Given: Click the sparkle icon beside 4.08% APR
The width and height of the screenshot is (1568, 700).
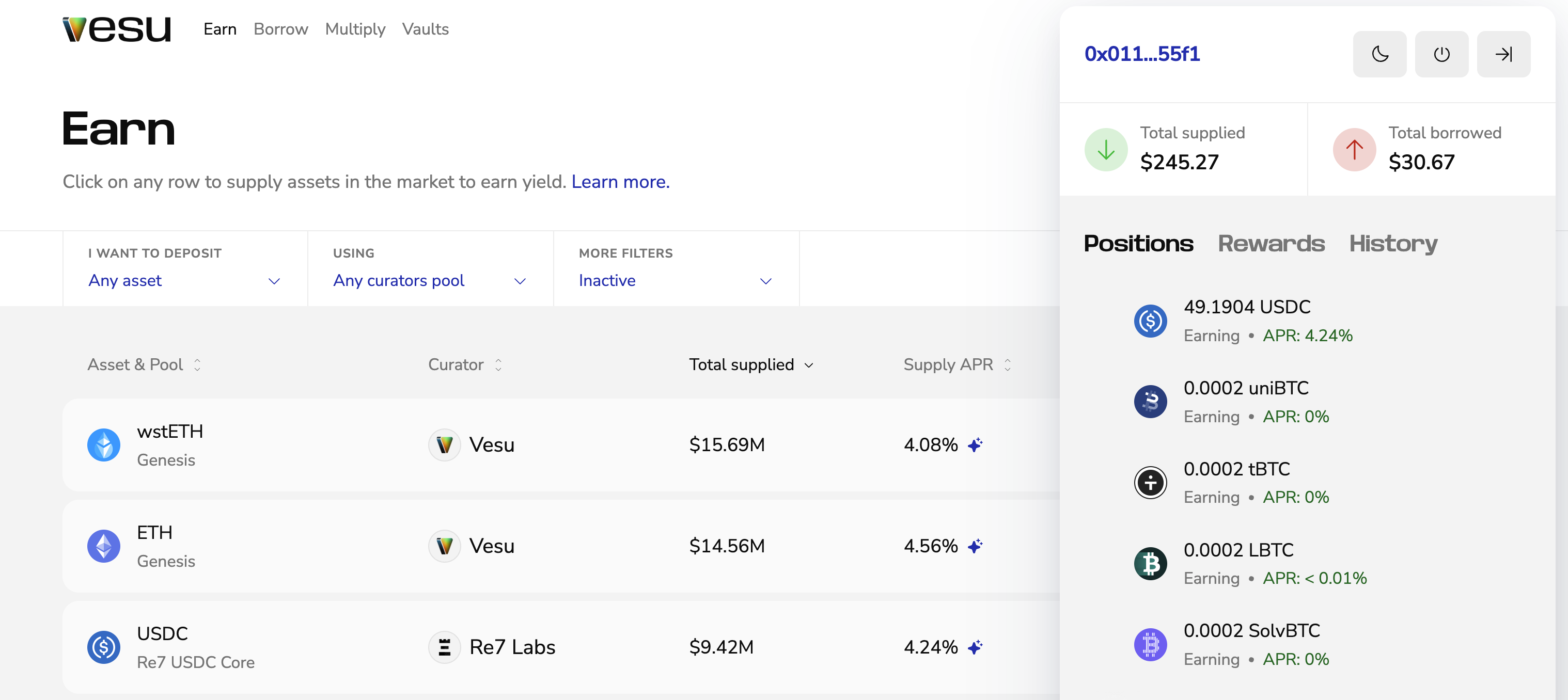Looking at the screenshot, I should click(x=975, y=445).
